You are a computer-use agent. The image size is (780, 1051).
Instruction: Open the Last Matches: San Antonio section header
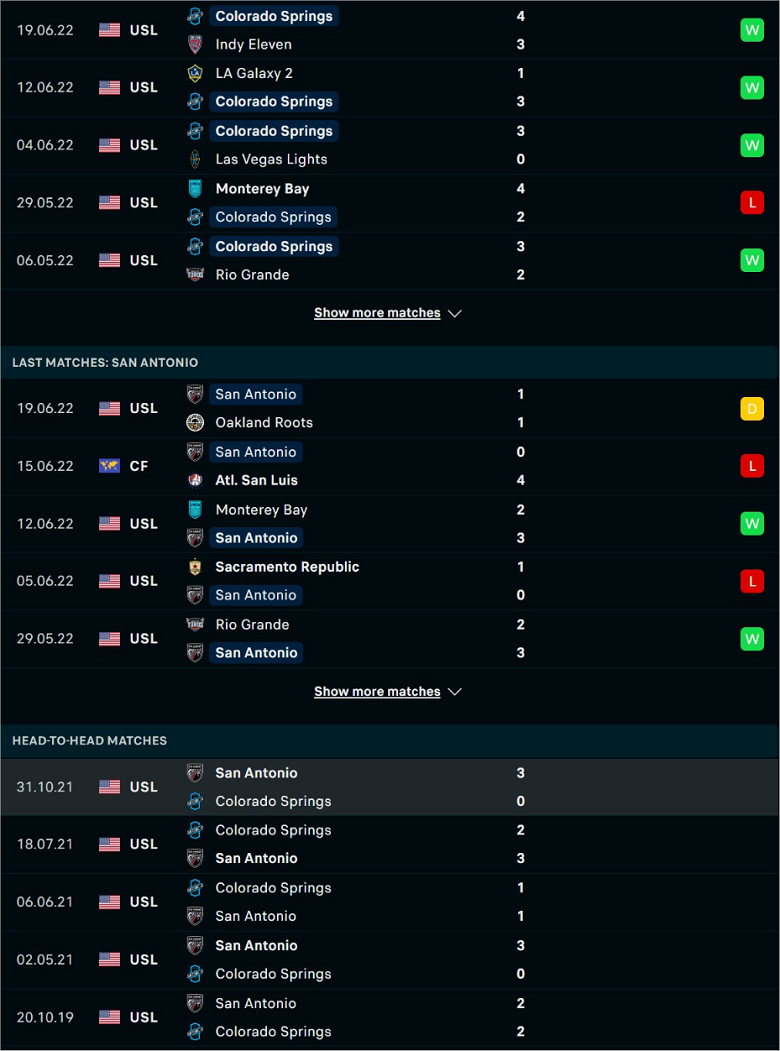pyautogui.click(x=389, y=363)
